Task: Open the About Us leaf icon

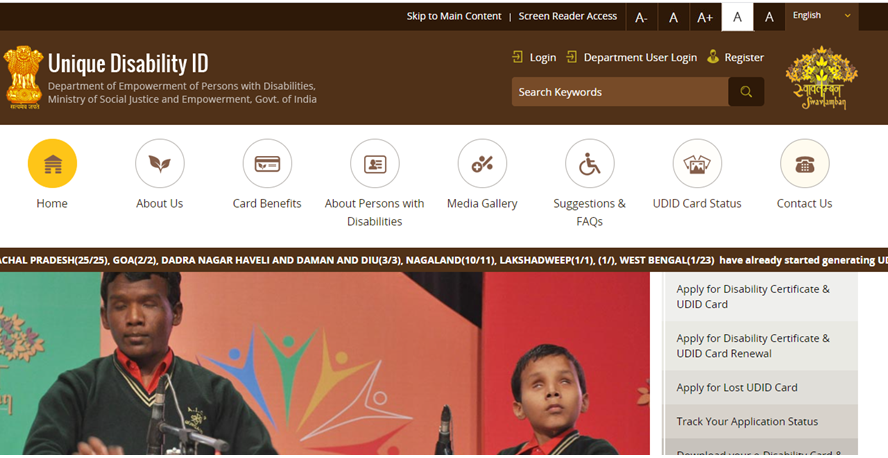Action: pyautogui.click(x=159, y=164)
